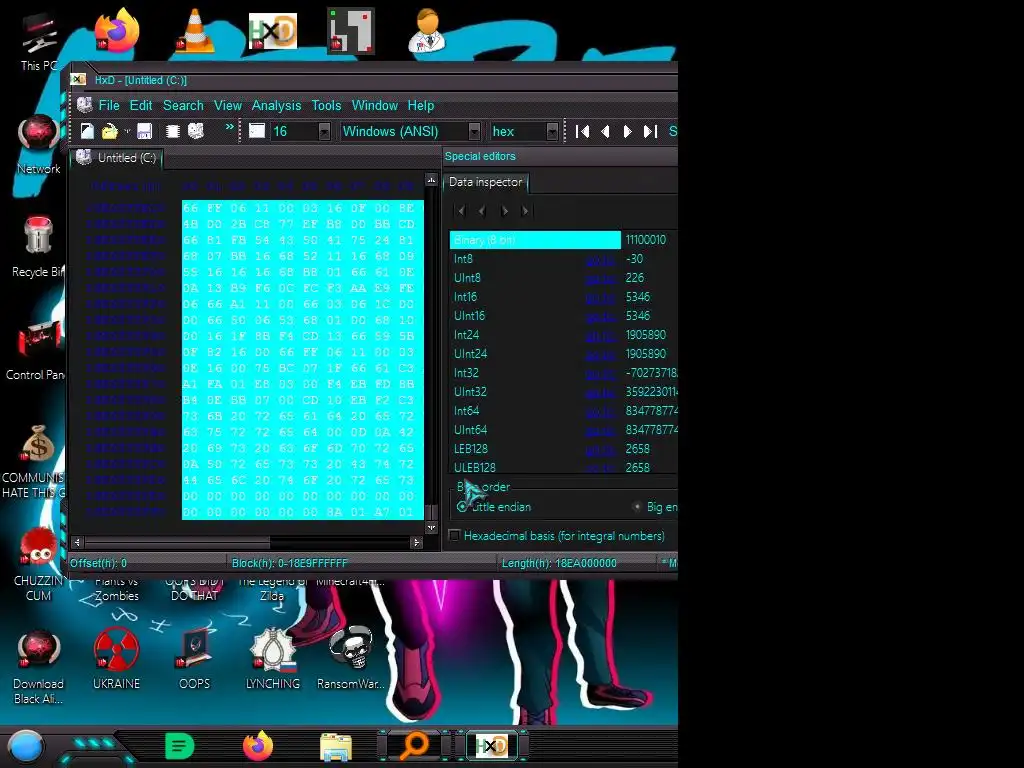Open the View menu

coord(227,105)
